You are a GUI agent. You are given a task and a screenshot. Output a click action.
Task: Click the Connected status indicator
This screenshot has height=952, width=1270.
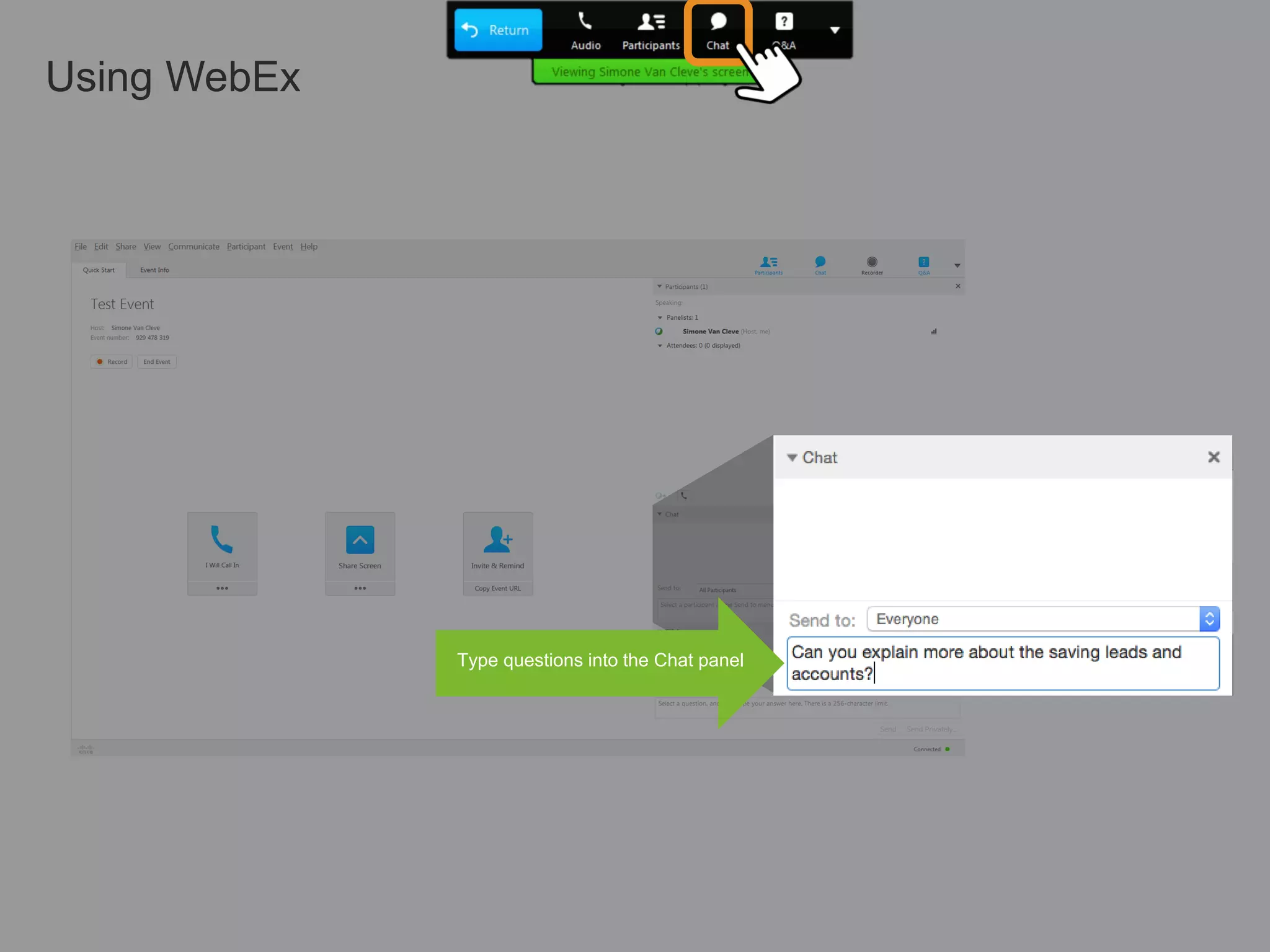pos(931,749)
